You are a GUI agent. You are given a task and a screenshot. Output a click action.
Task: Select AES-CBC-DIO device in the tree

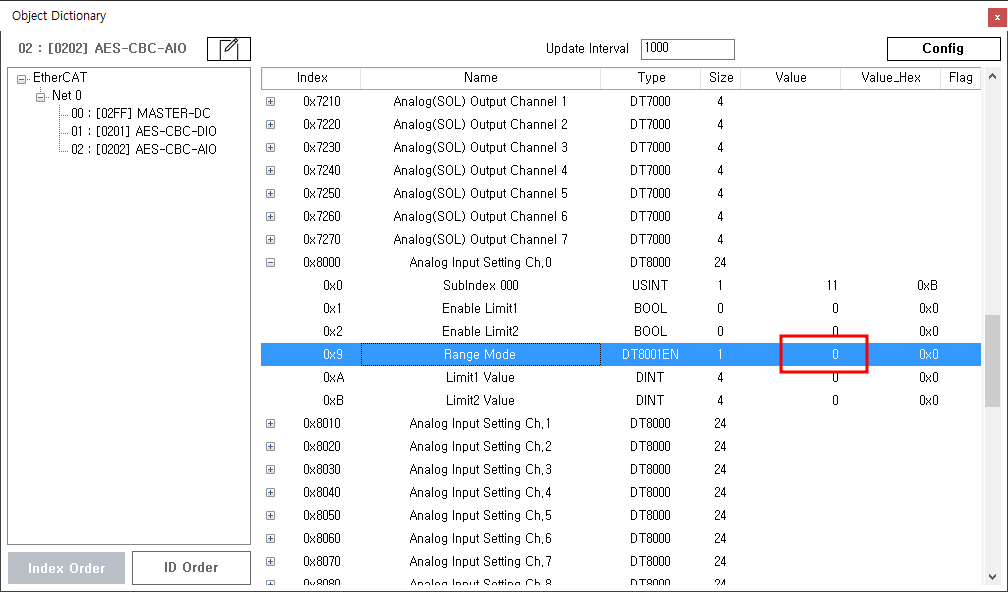click(x=143, y=131)
